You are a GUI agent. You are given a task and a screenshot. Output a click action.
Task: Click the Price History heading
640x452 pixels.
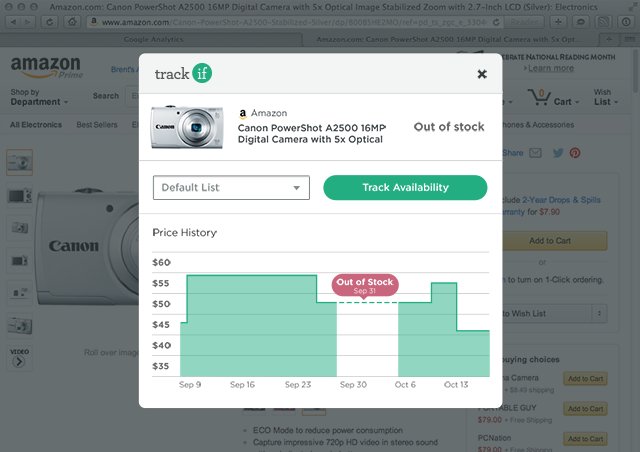(184, 233)
